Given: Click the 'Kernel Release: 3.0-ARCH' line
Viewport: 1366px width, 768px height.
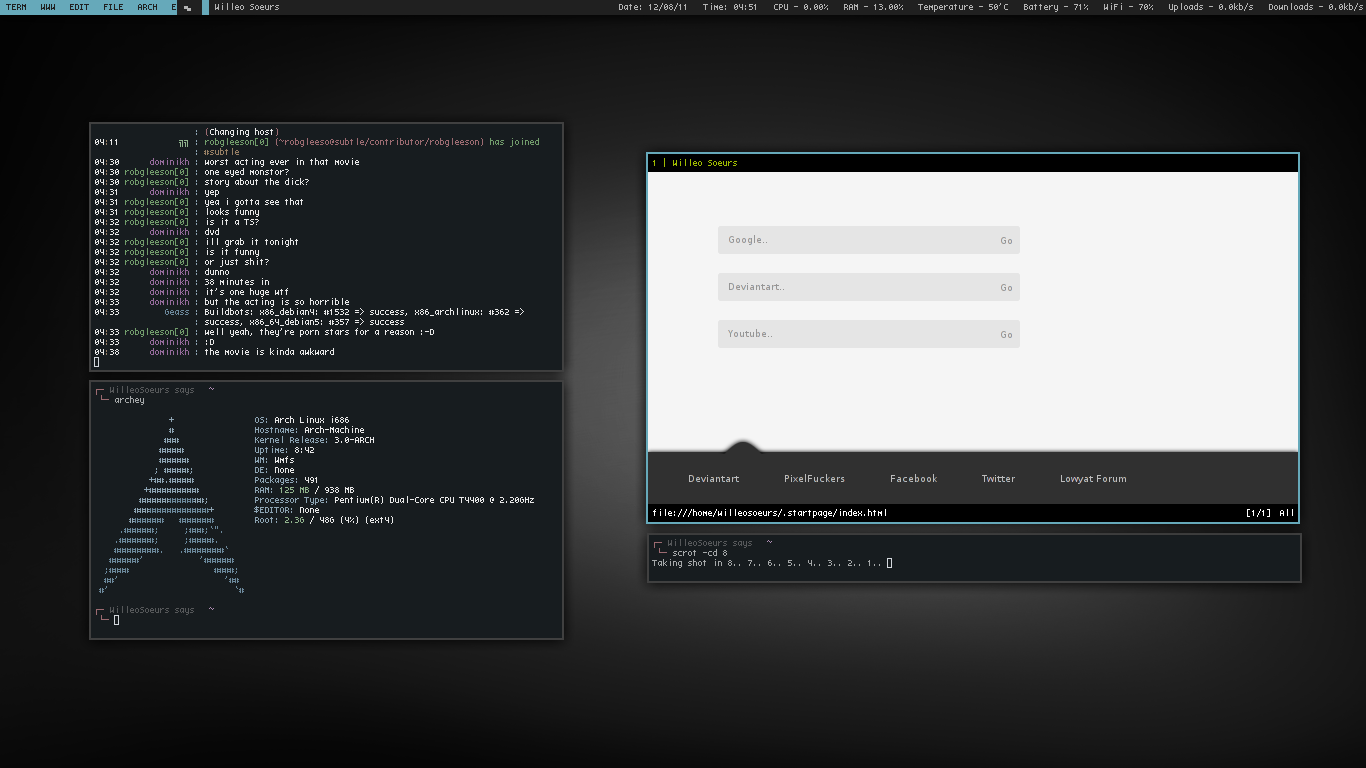Looking at the screenshot, I should pyautogui.click(x=314, y=440).
